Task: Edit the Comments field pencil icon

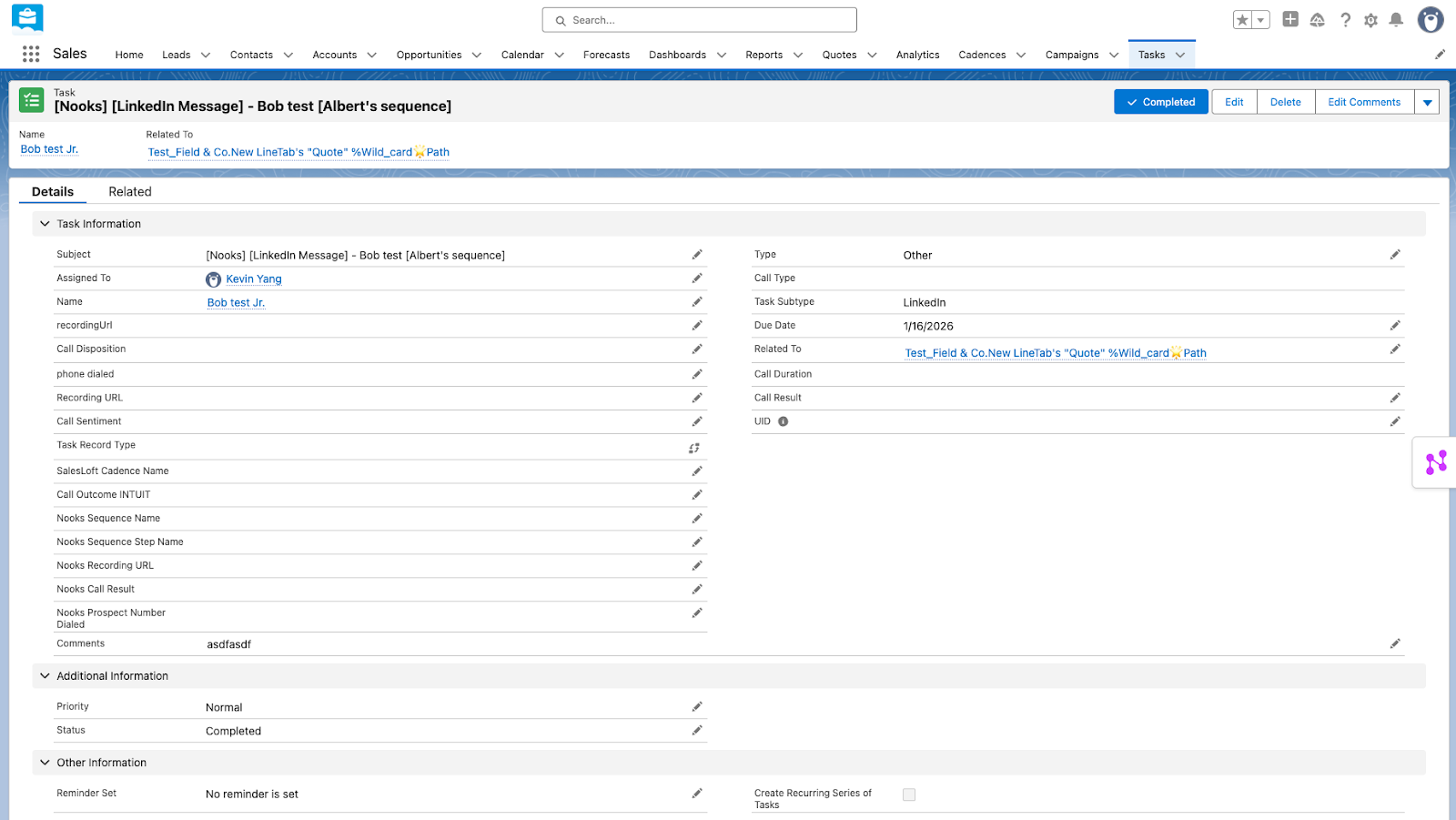Action: tap(1395, 643)
